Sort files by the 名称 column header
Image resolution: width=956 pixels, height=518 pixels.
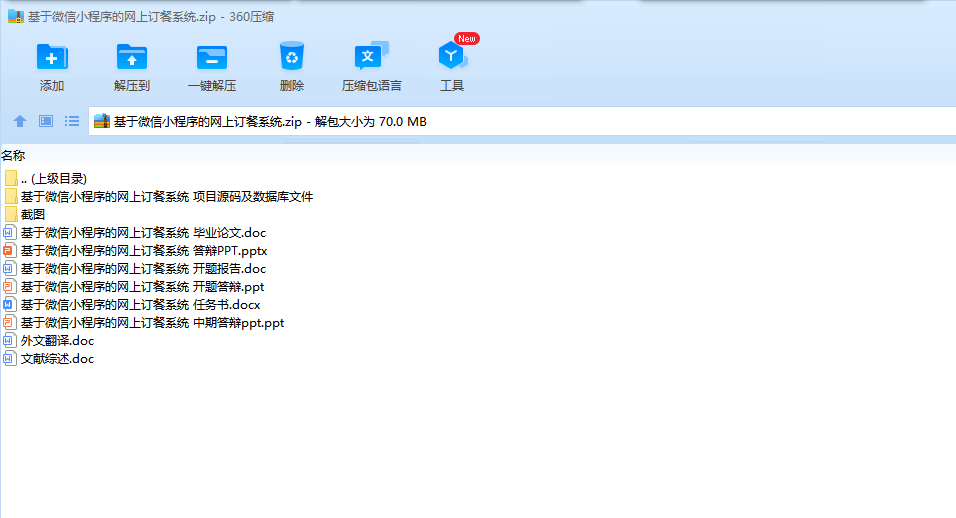coord(13,155)
